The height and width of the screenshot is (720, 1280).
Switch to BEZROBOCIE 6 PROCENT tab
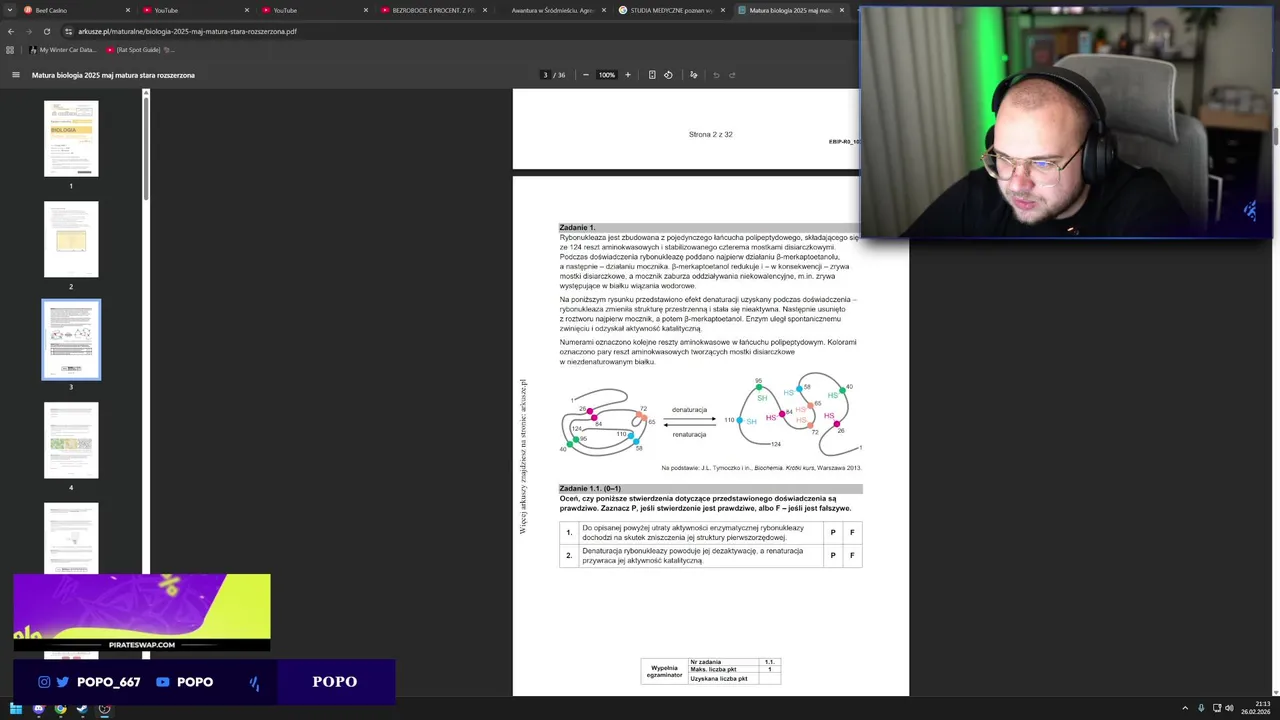click(433, 10)
